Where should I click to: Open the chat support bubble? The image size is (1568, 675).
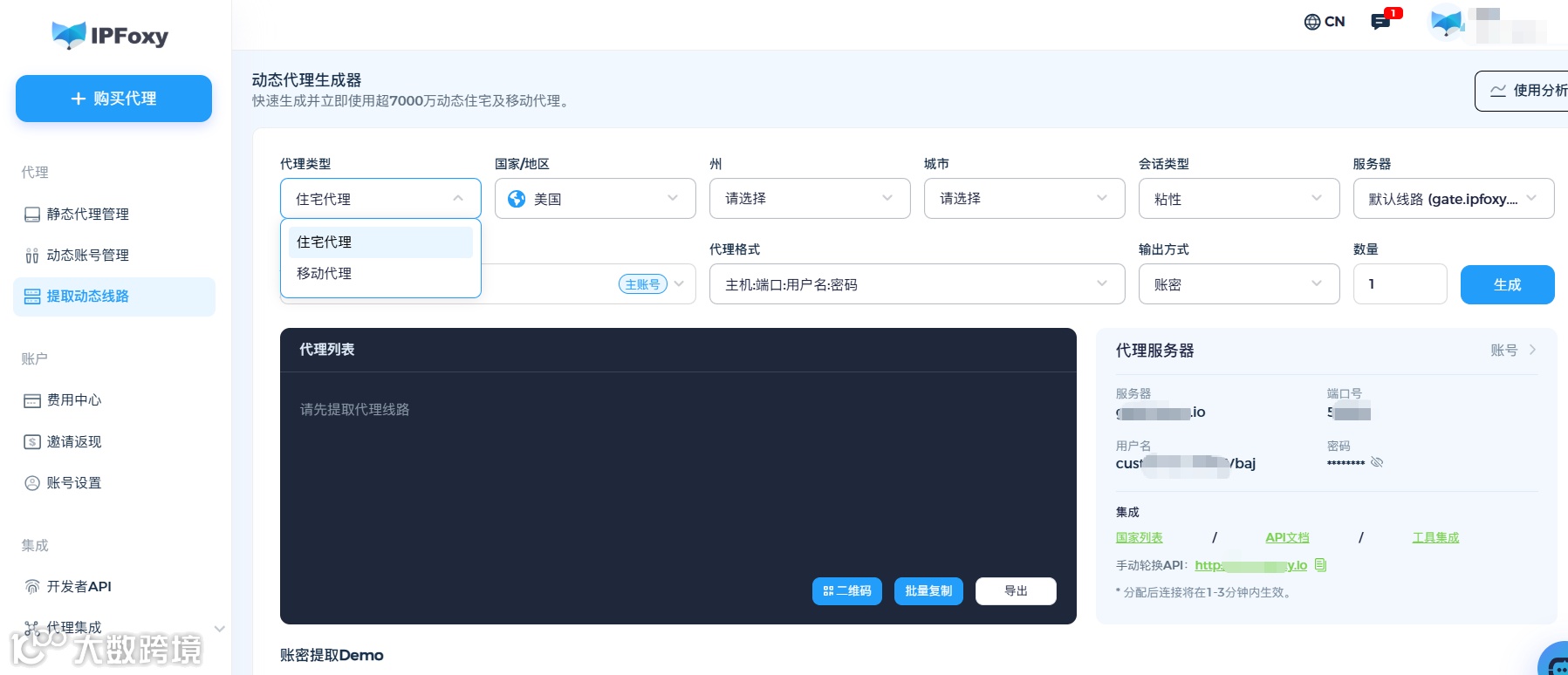[1557, 663]
